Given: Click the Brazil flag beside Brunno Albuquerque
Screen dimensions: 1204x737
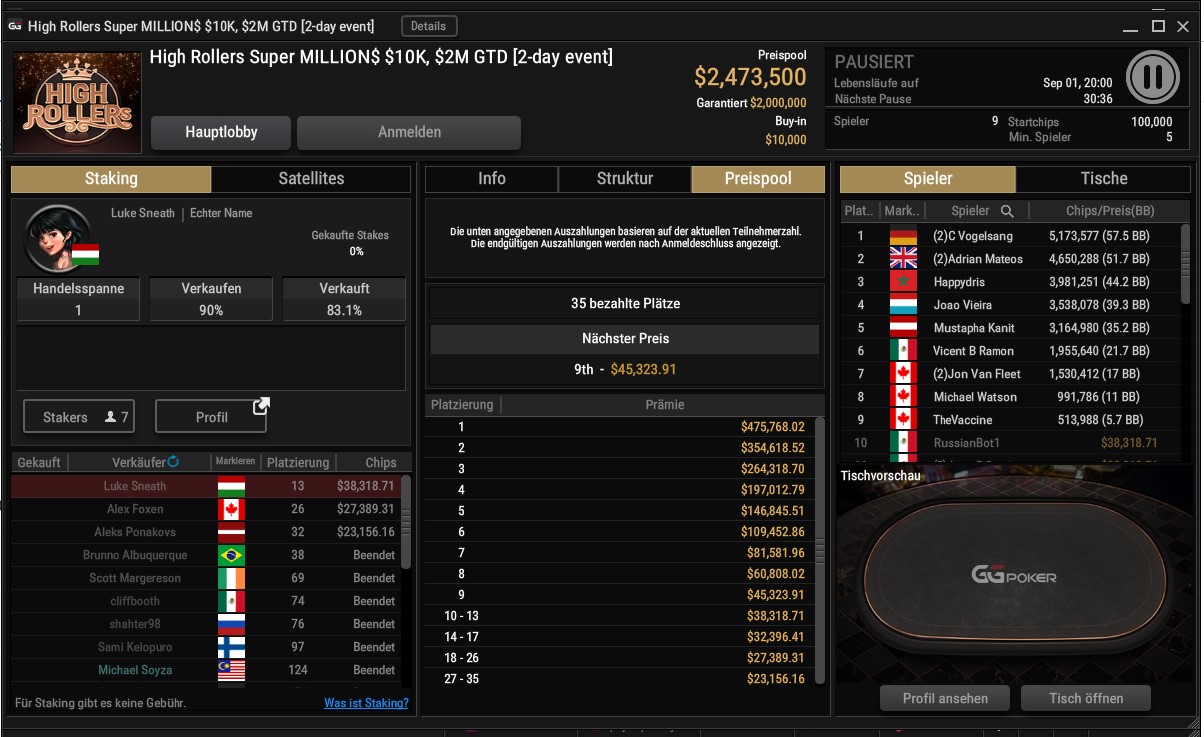Looking at the screenshot, I should (231, 555).
